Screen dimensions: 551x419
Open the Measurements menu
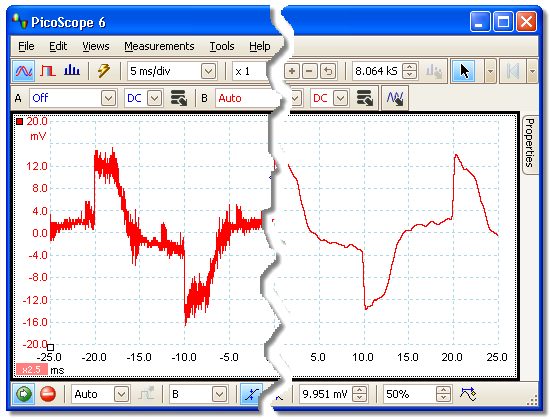[159, 46]
